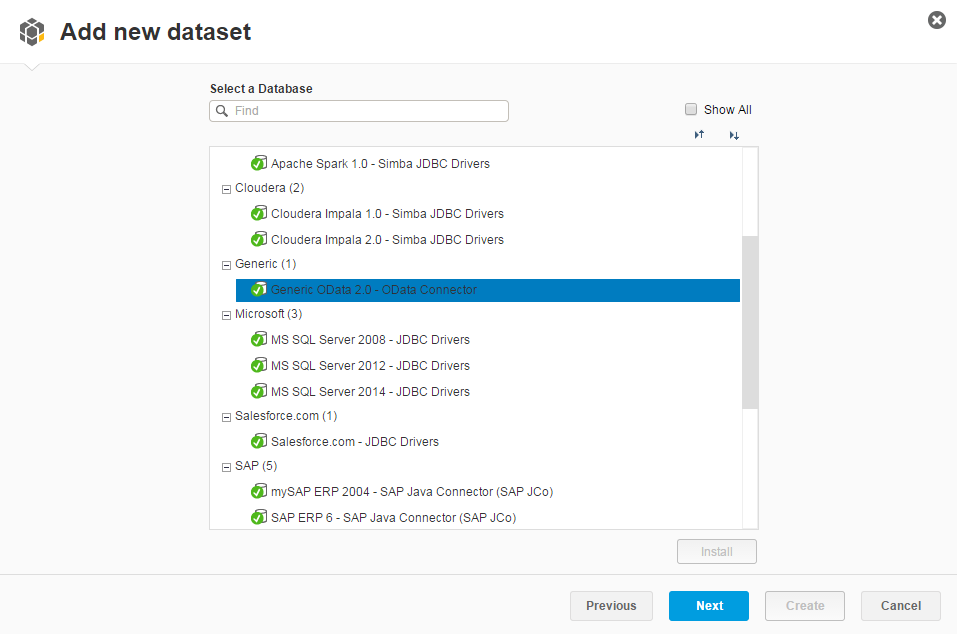
Task: Select SAP ERP 6 - SAP Java Connector
Action: 394,517
